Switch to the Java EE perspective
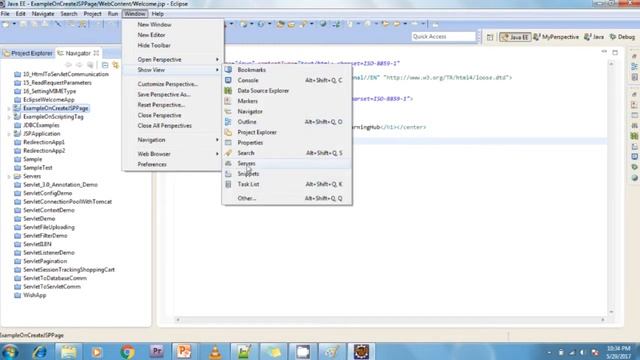Screen dimensions: 640x360 pyautogui.click(x=516, y=37)
